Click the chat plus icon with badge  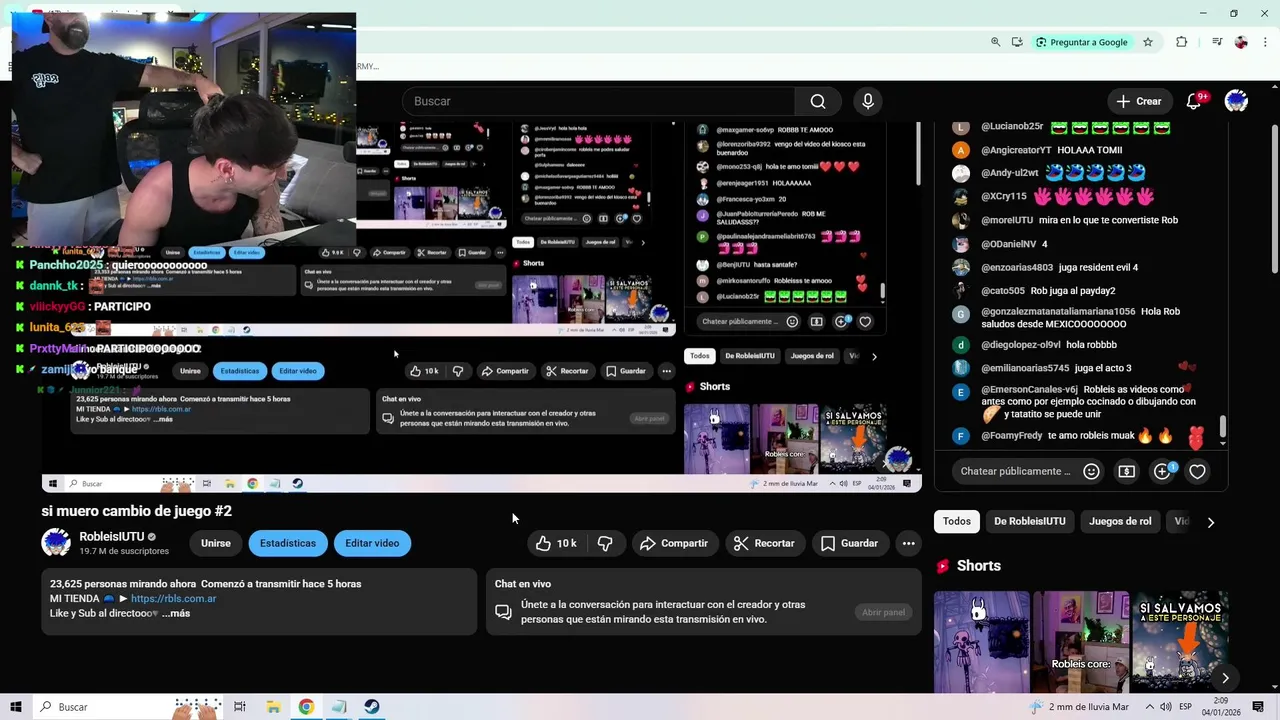(1162, 471)
